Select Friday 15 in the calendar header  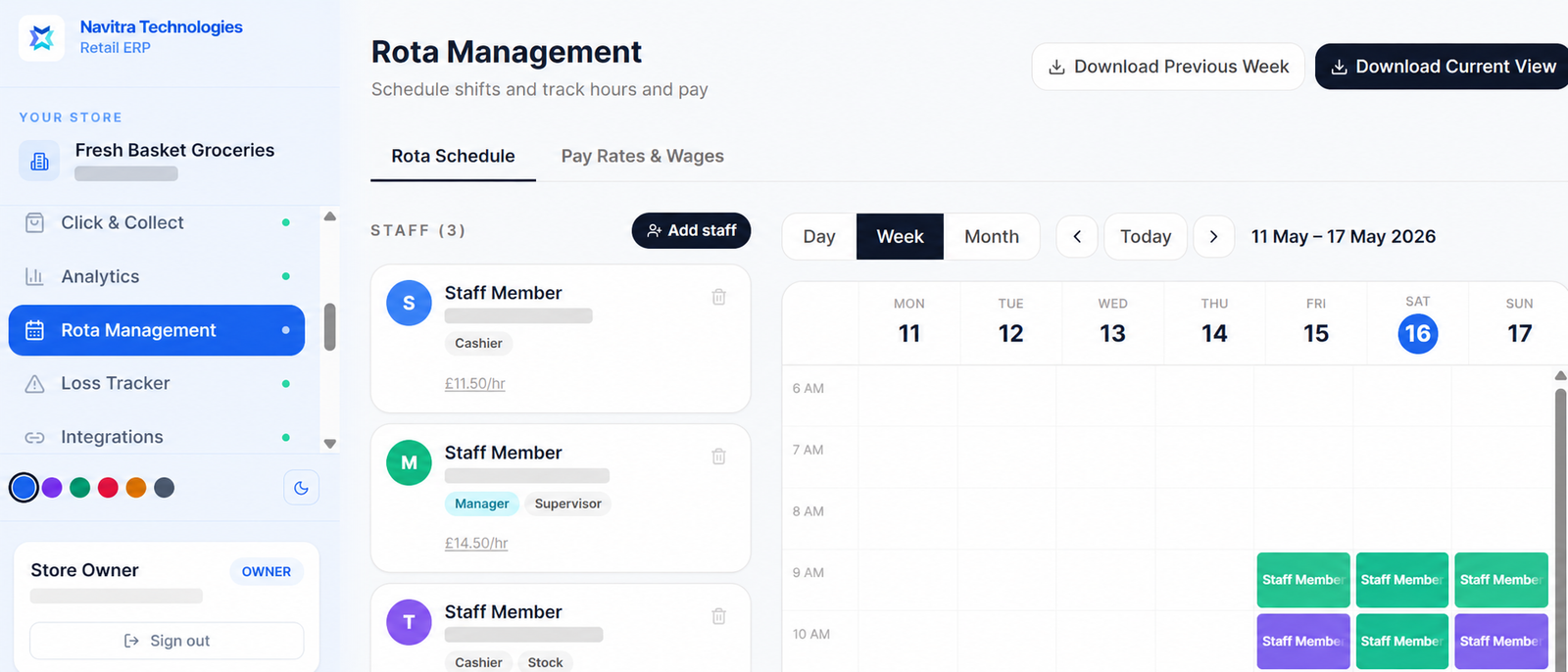click(x=1316, y=323)
